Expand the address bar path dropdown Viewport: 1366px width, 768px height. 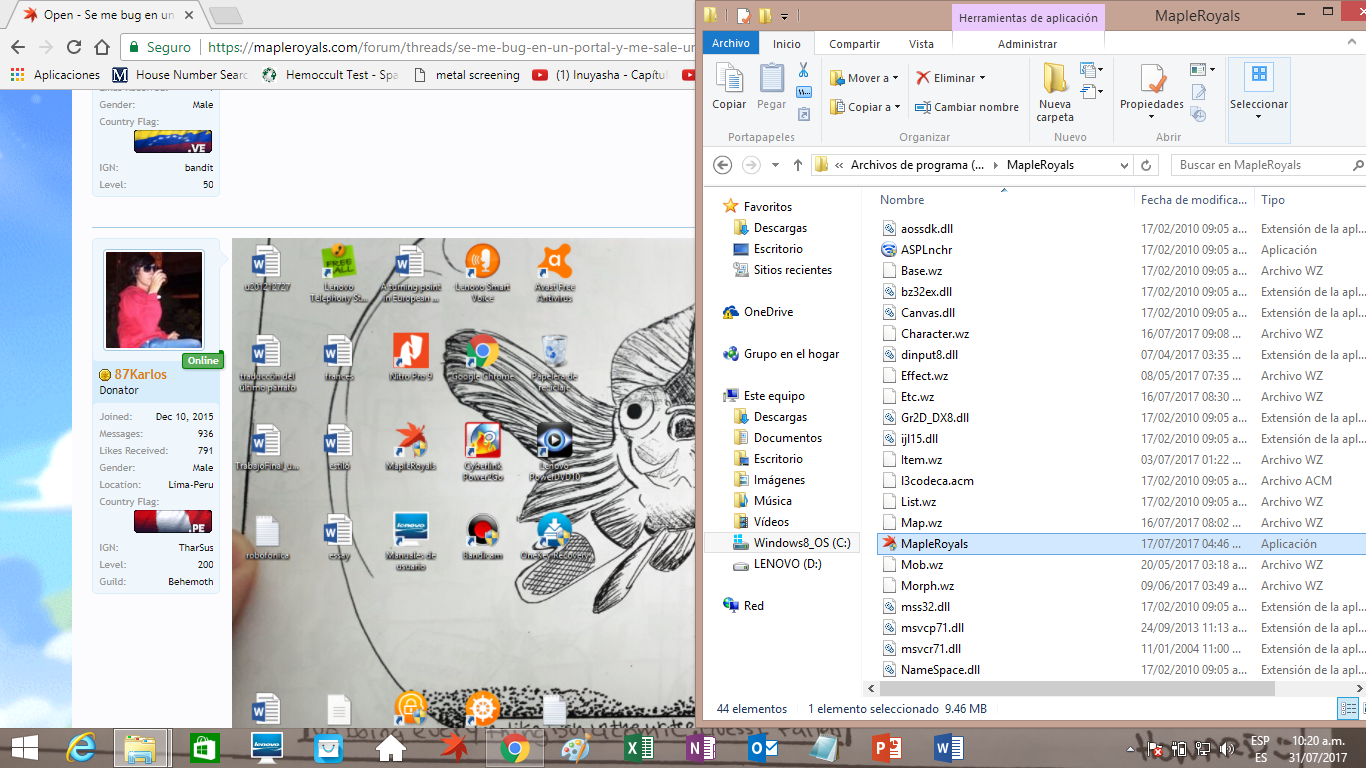coord(1124,165)
